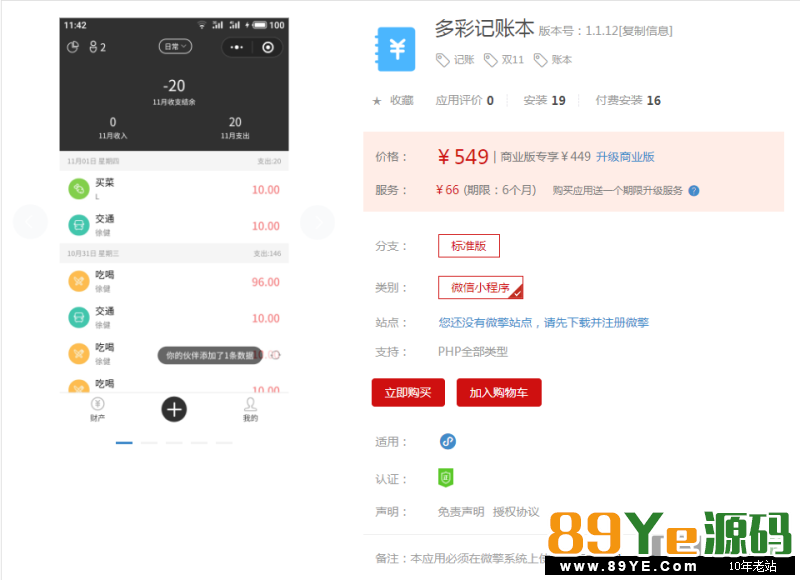Open the 我的 tab in phone preview
The height and width of the screenshot is (580, 800).
point(250,409)
